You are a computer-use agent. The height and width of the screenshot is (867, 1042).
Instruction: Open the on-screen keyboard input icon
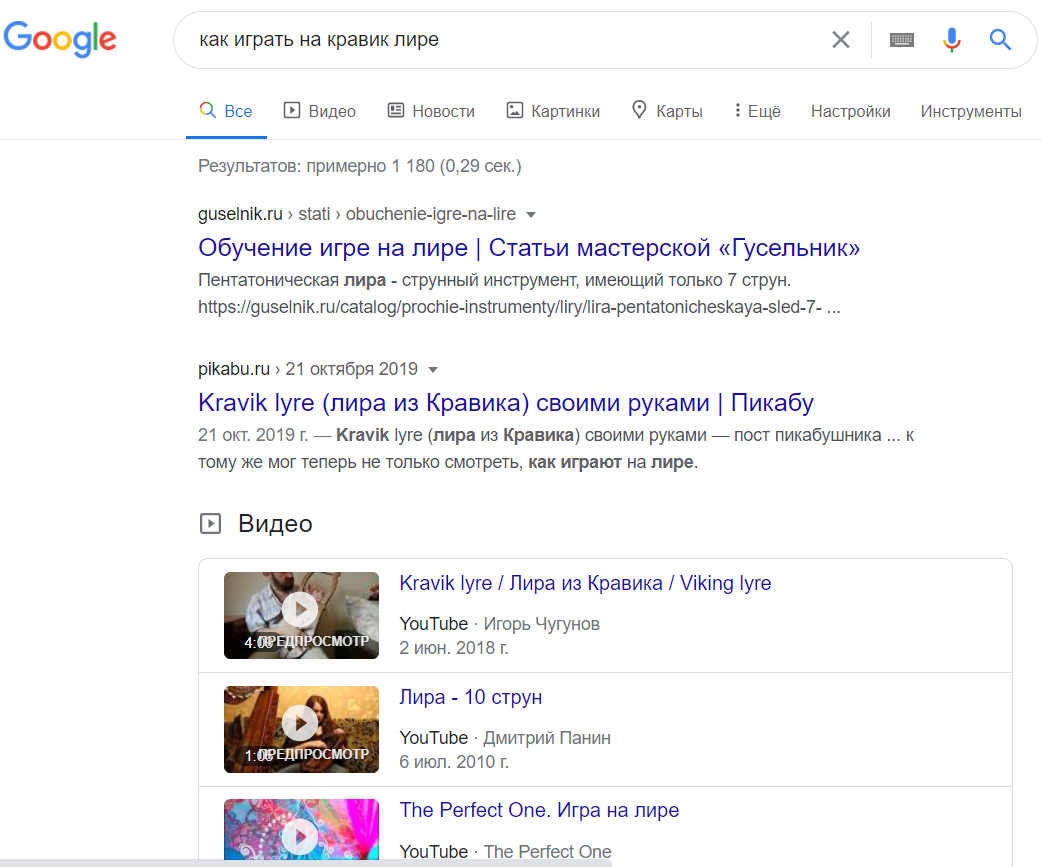point(901,39)
